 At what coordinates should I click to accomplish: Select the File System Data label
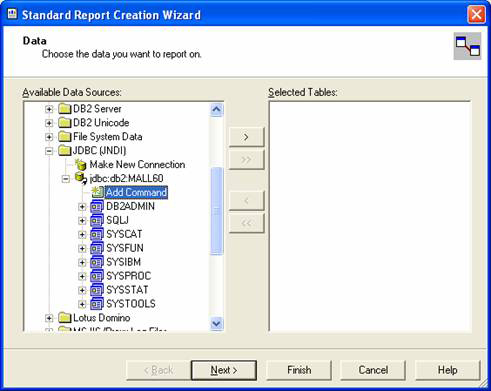tap(108, 137)
